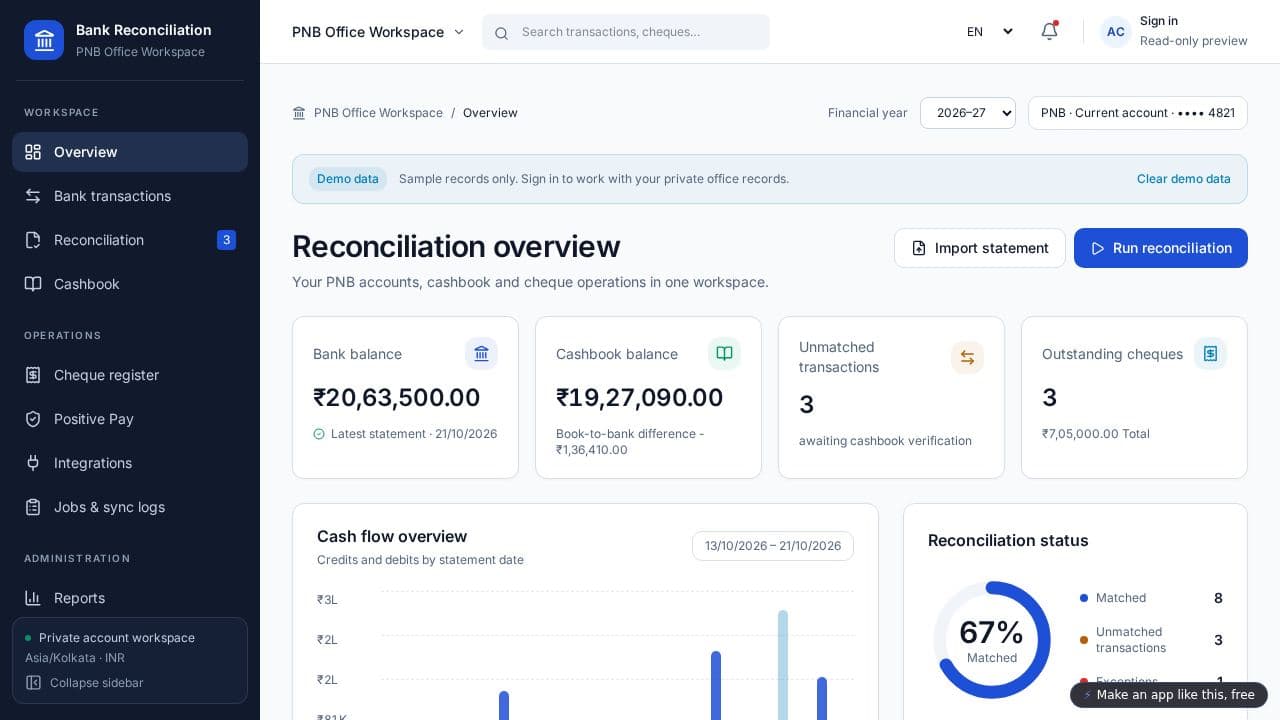The image size is (1280, 720).
Task: Click the search magnifier icon
Action: click(x=502, y=33)
